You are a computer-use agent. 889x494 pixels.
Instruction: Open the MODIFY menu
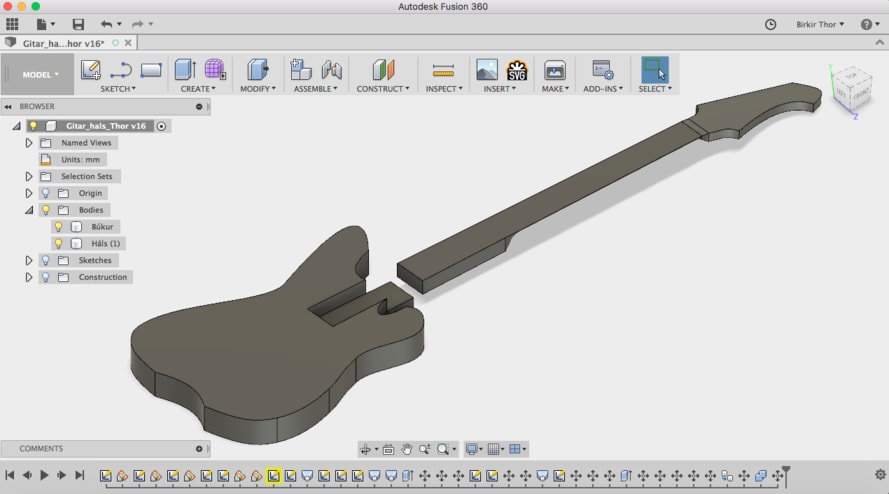[x=257, y=89]
